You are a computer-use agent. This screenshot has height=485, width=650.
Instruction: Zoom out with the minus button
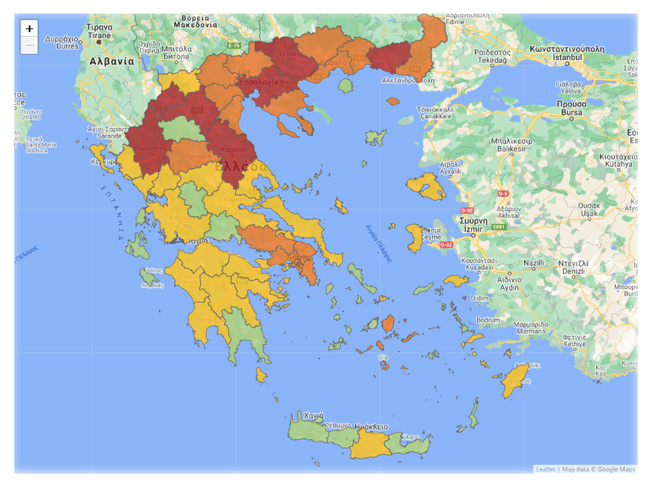pyautogui.click(x=29, y=46)
